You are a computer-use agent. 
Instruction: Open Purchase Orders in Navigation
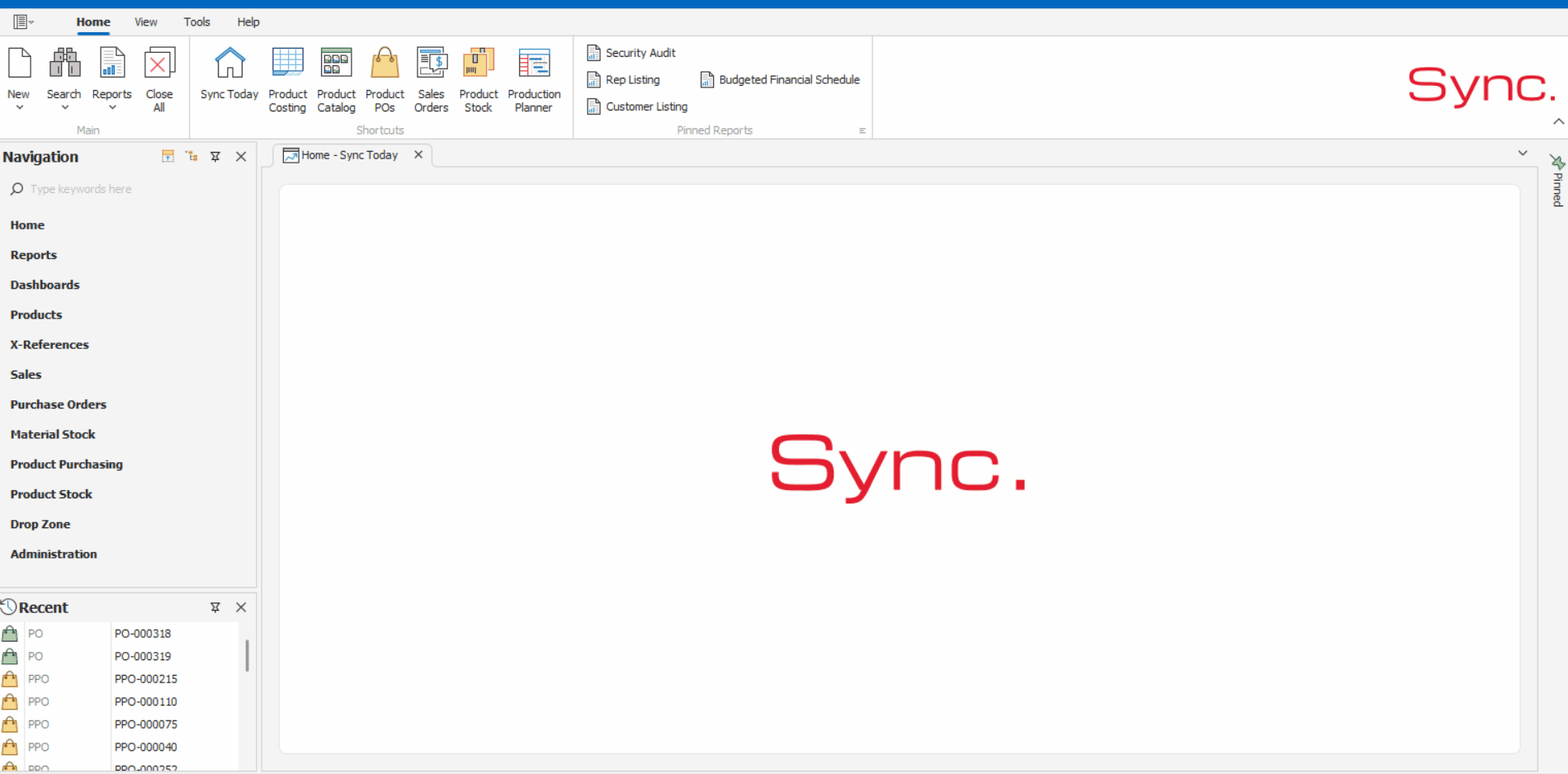click(59, 404)
